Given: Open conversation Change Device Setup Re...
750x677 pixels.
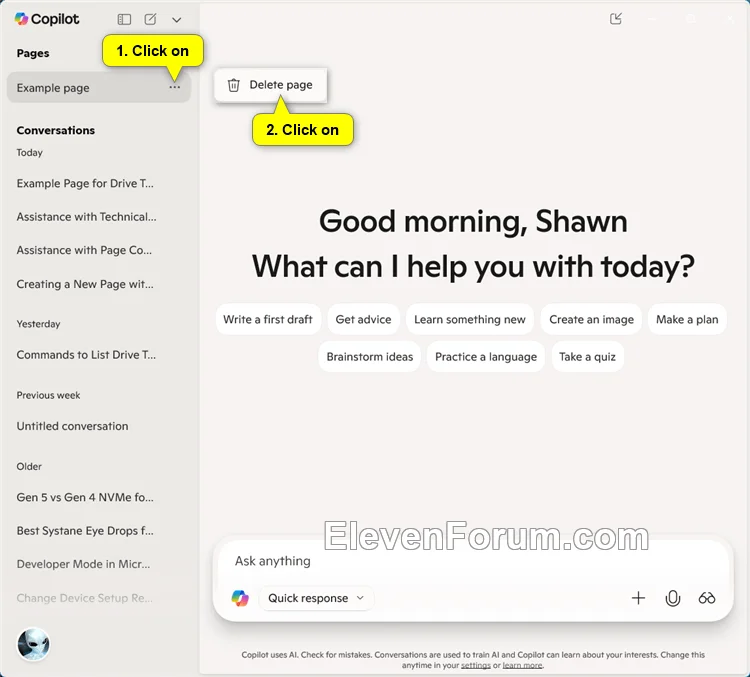Looking at the screenshot, I should click(x=85, y=598).
